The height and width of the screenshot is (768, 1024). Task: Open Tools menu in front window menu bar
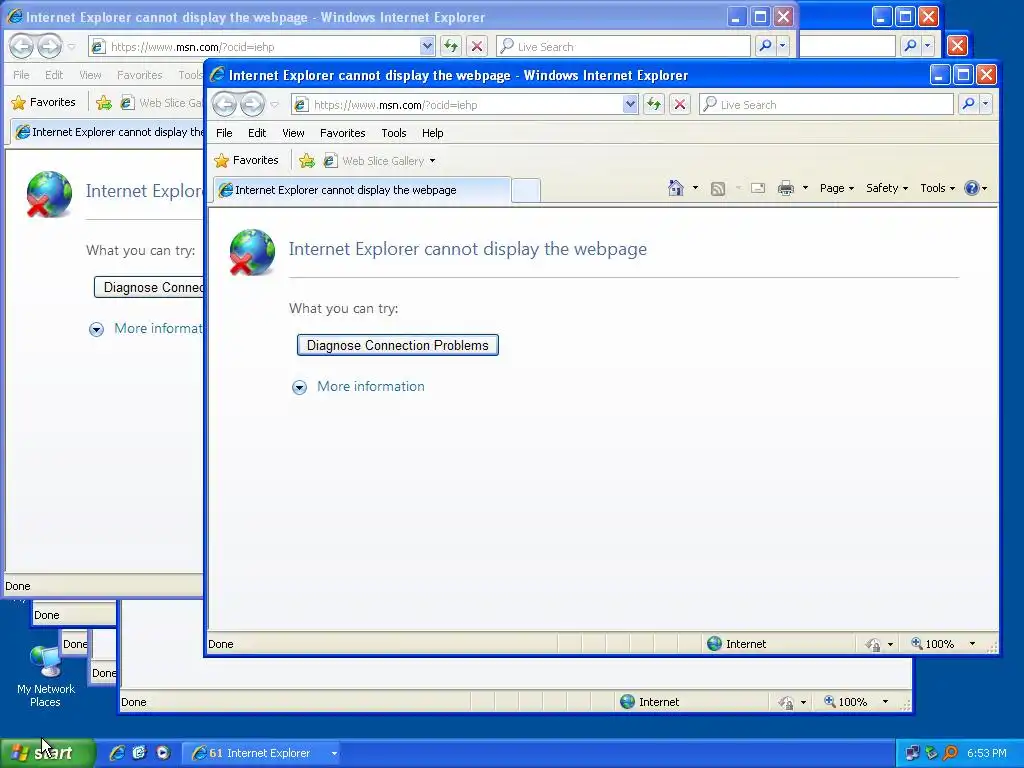click(394, 133)
